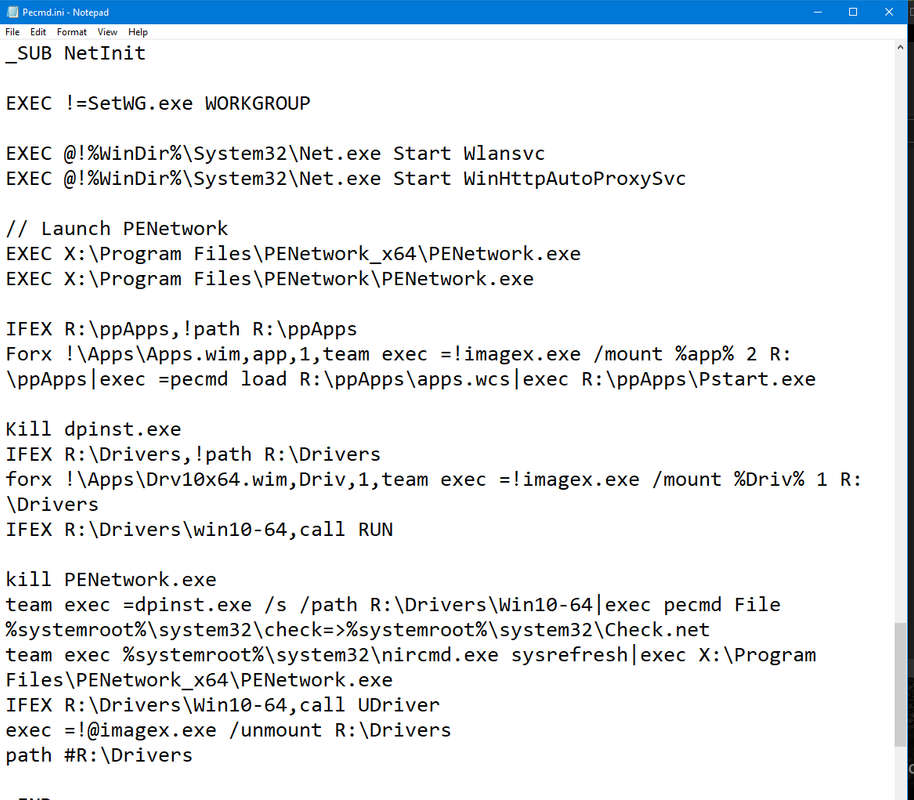The height and width of the screenshot is (800, 914).
Task: Click line starting 'team exec =dpinst.exe'
Action: coord(393,605)
